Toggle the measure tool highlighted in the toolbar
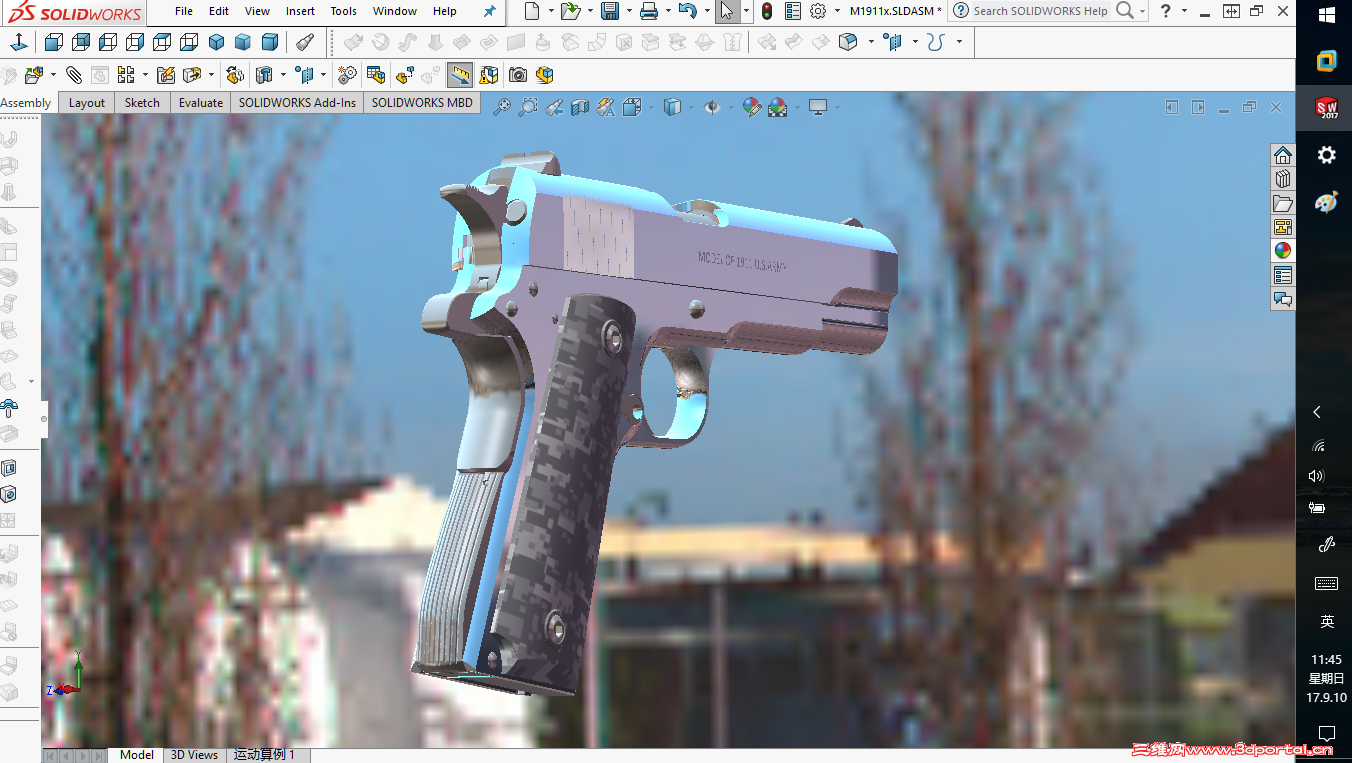1352x763 pixels. 460,74
